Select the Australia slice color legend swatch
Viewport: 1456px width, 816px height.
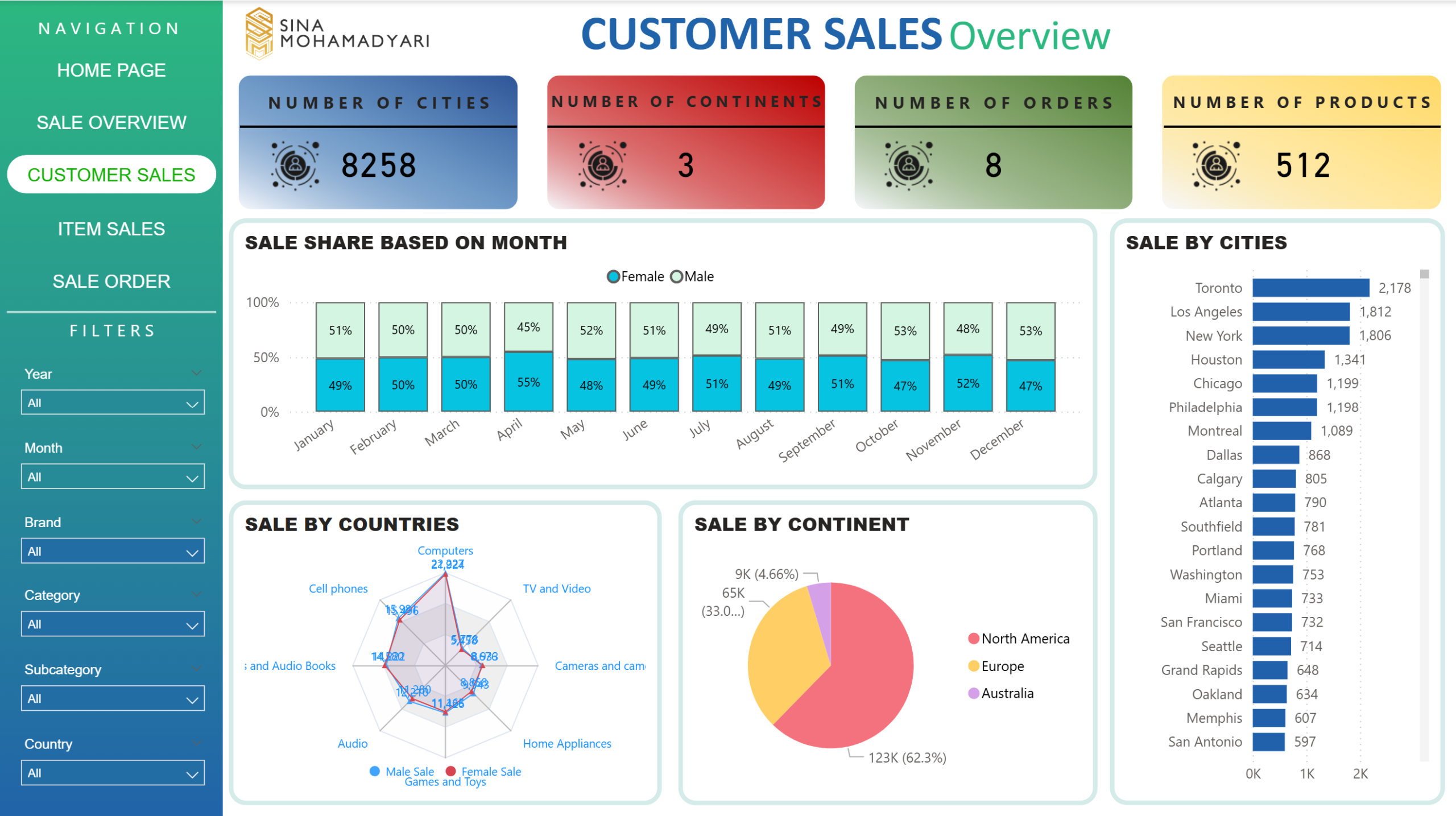(x=973, y=693)
